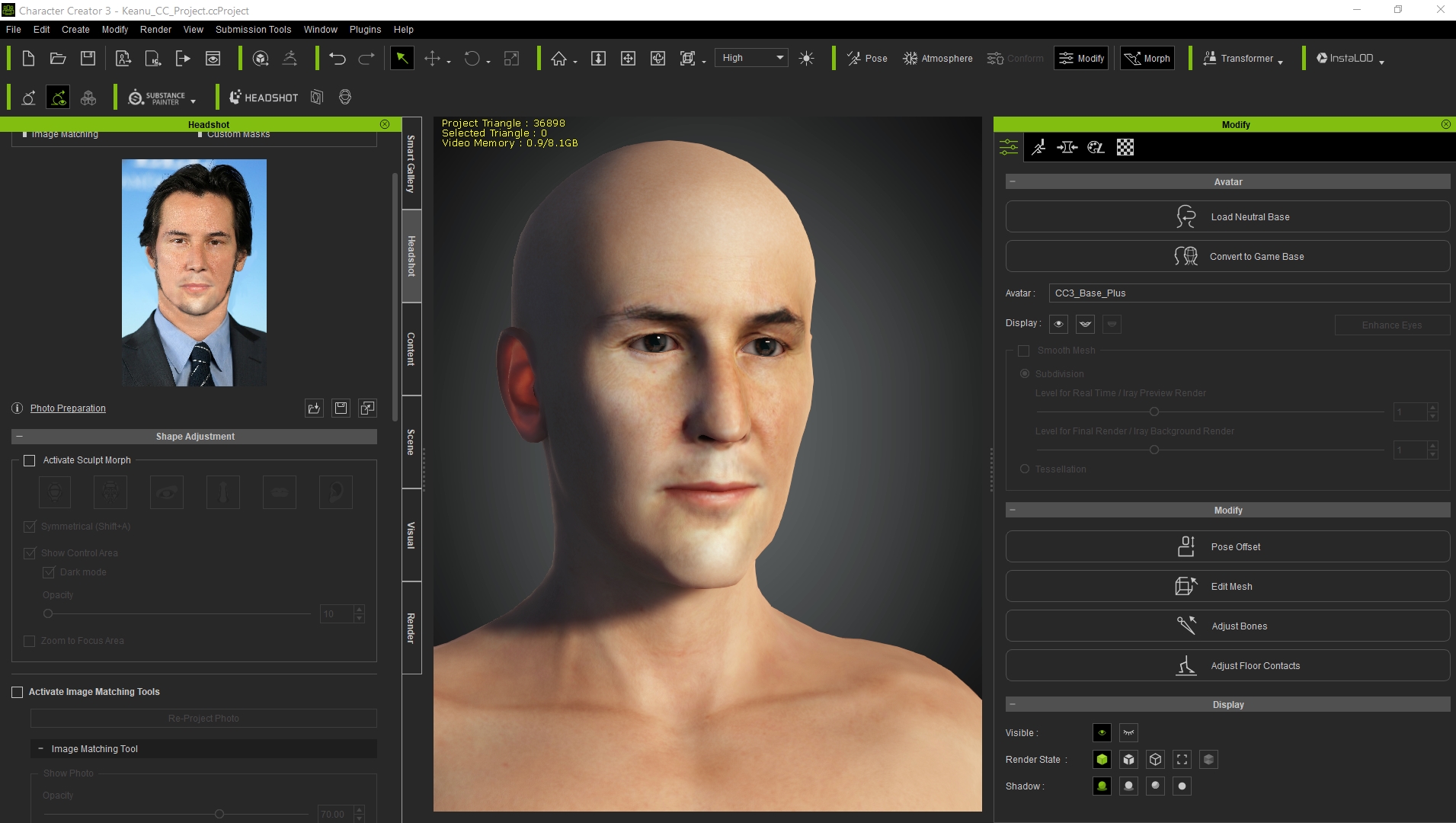Open Substance Painter tool
1456x823 pixels.
tap(157, 98)
